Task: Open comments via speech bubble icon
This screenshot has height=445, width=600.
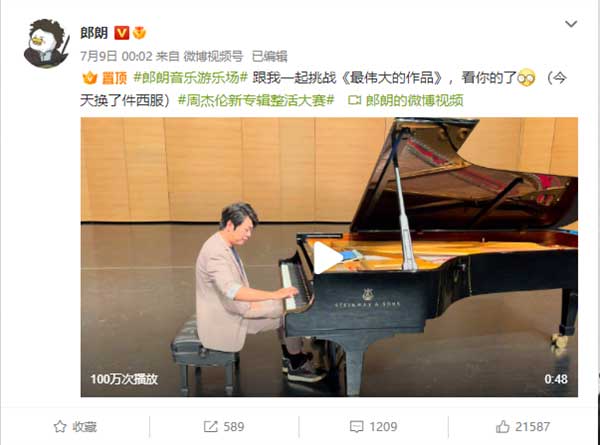Action: 357,427
